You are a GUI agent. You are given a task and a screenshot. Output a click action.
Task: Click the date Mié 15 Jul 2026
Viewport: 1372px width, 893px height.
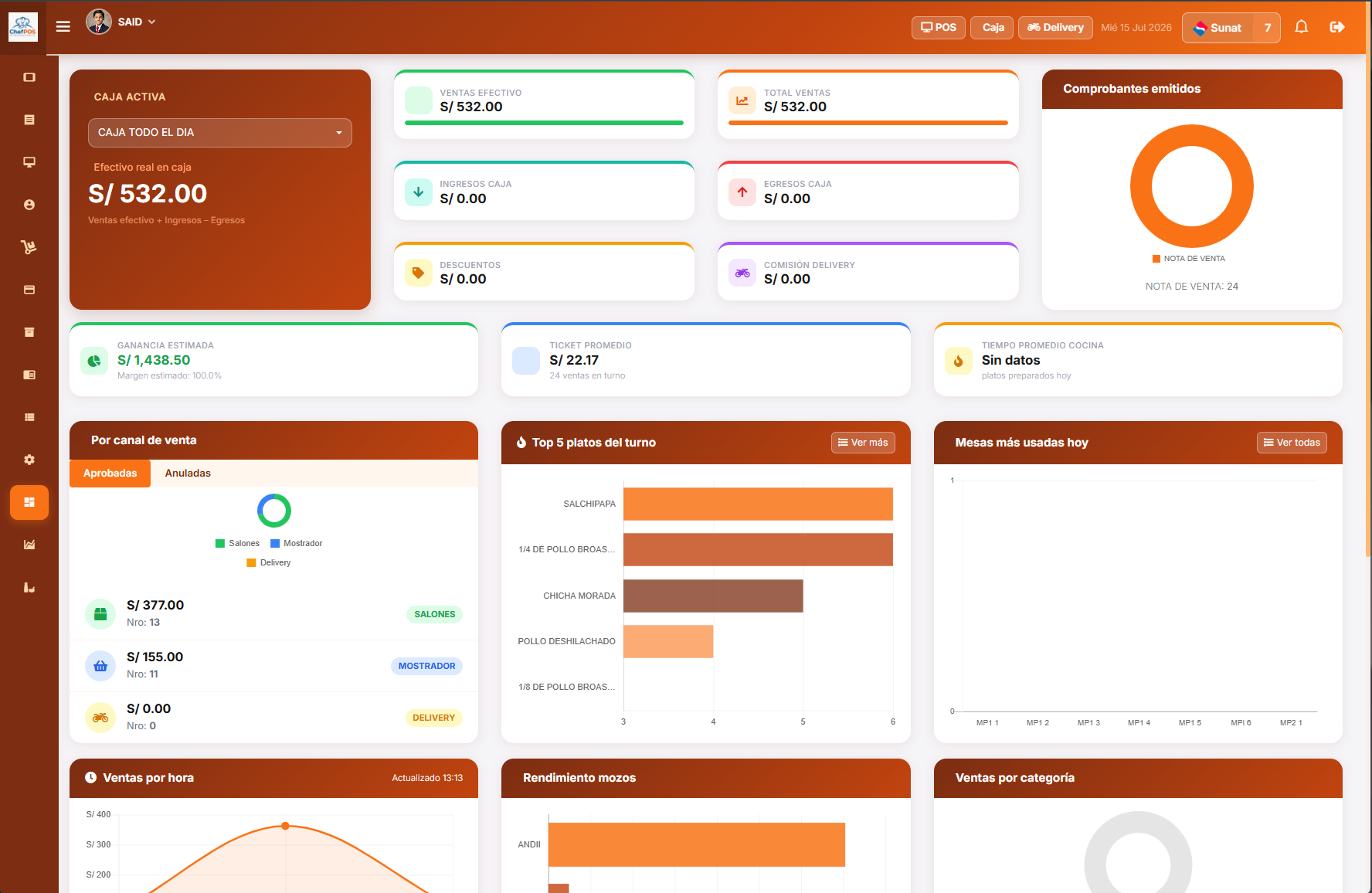[1136, 28]
